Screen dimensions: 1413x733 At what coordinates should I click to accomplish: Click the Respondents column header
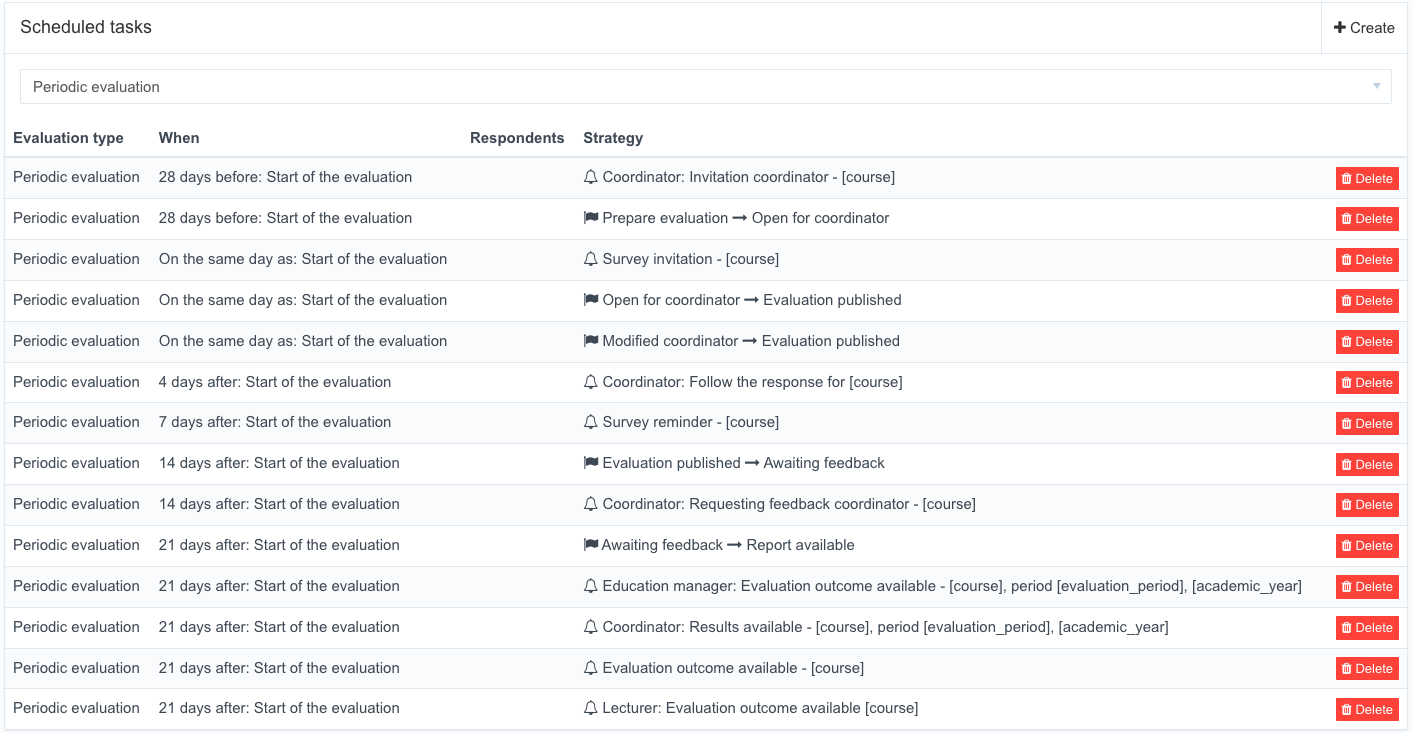(517, 138)
